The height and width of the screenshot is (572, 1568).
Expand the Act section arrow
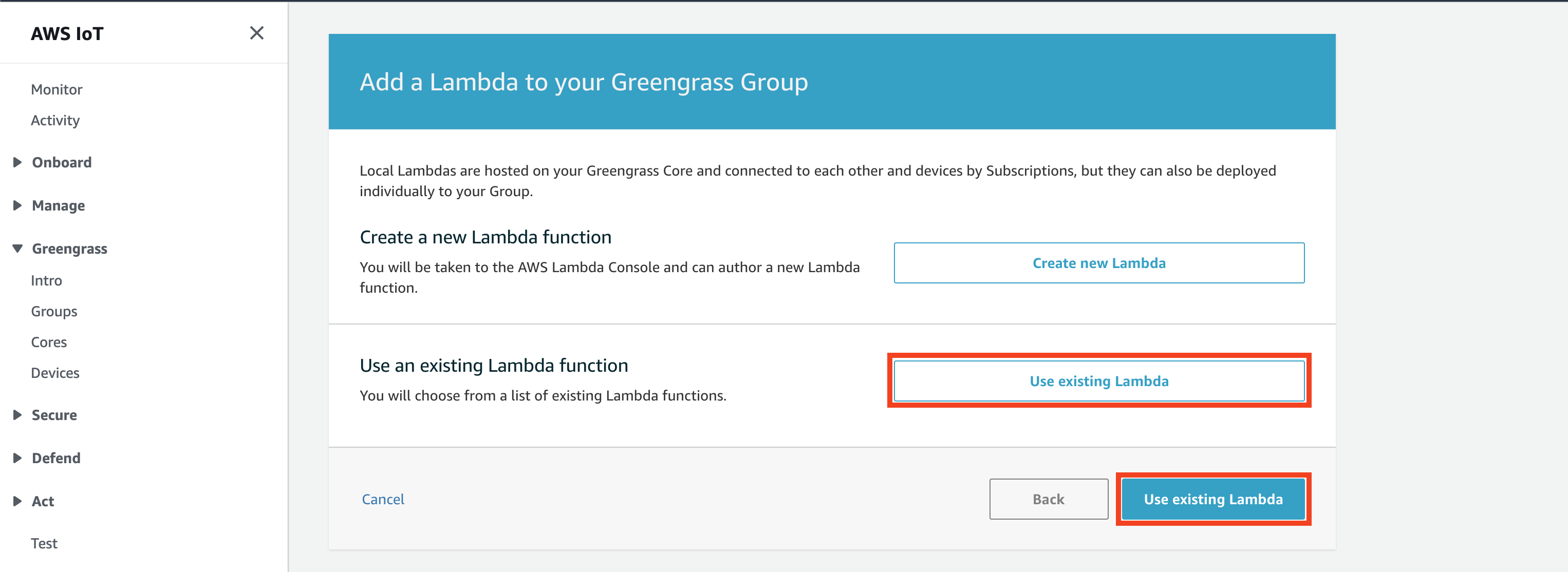17,502
